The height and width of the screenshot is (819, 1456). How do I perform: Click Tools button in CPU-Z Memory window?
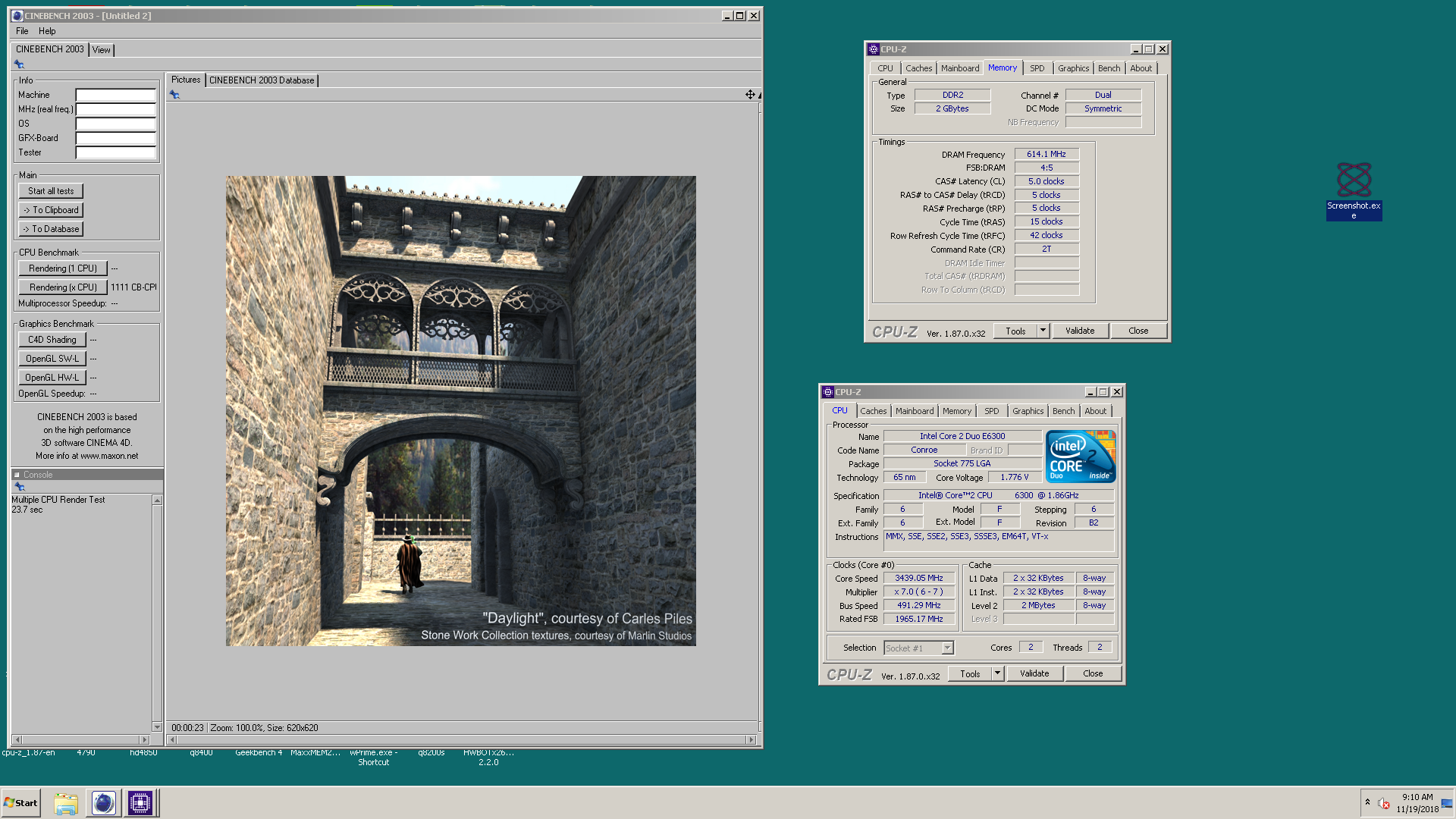pyautogui.click(x=1015, y=331)
